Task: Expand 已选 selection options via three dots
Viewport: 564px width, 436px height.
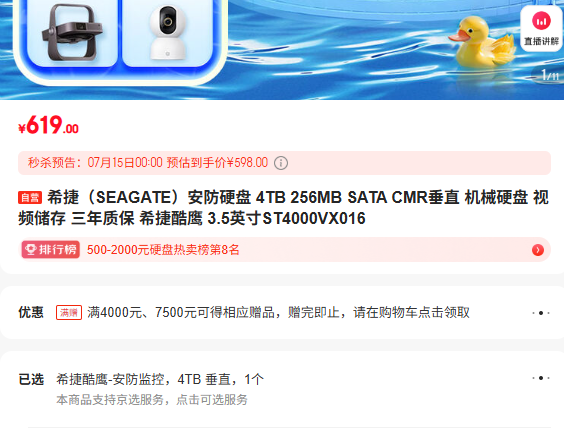Action: coord(541,378)
